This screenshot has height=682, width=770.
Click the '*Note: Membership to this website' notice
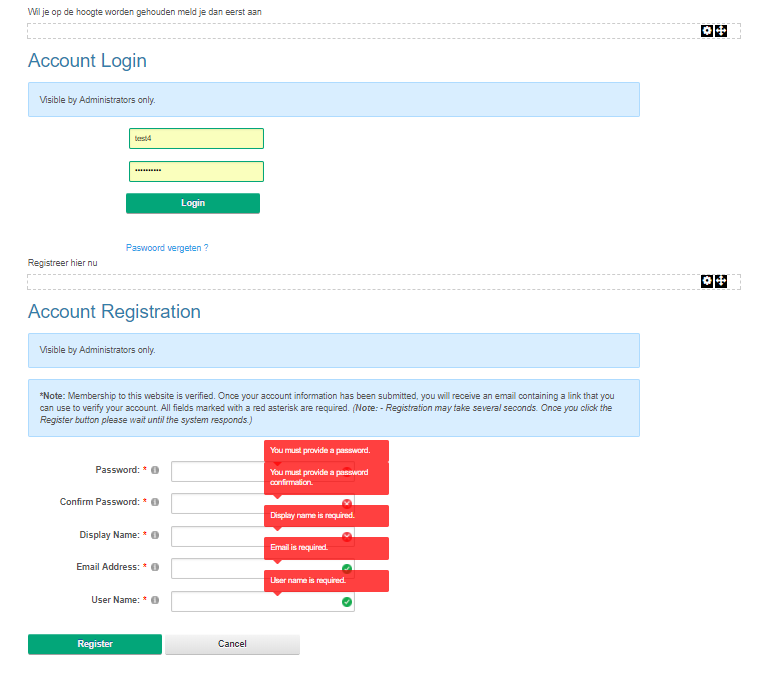coord(334,408)
